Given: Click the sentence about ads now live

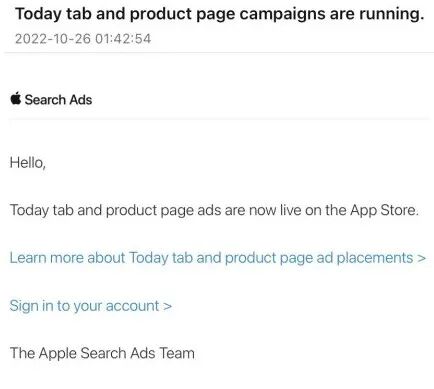Looking at the screenshot, I should [x=214, y=211].
